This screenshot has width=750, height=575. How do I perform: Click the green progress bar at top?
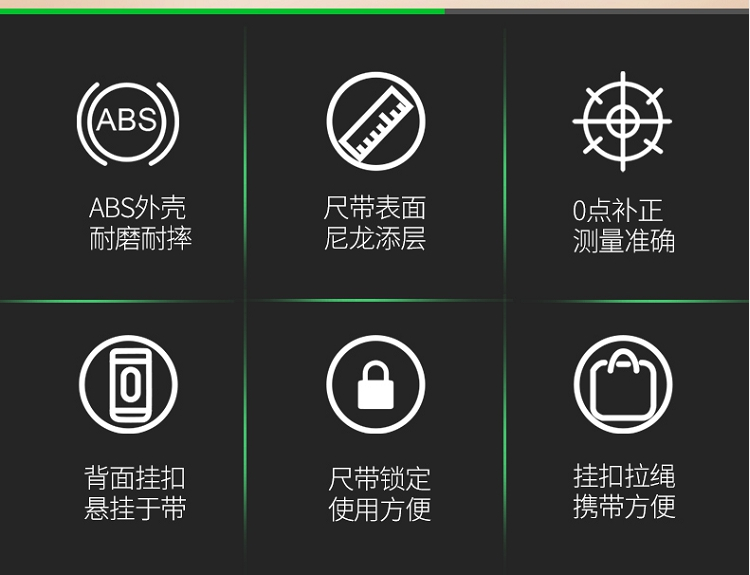(x=222, y=11)
